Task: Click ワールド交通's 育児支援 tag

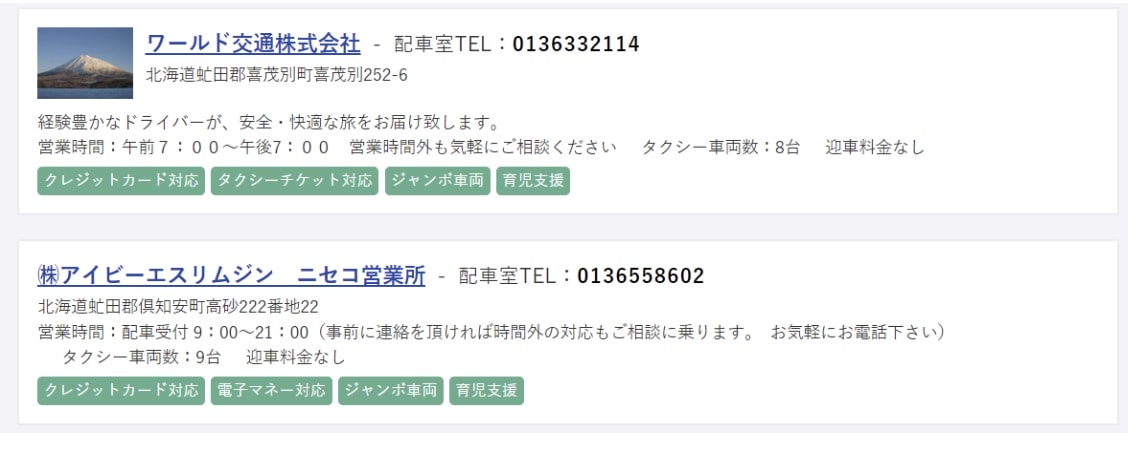Action: [x=533, y=181]
